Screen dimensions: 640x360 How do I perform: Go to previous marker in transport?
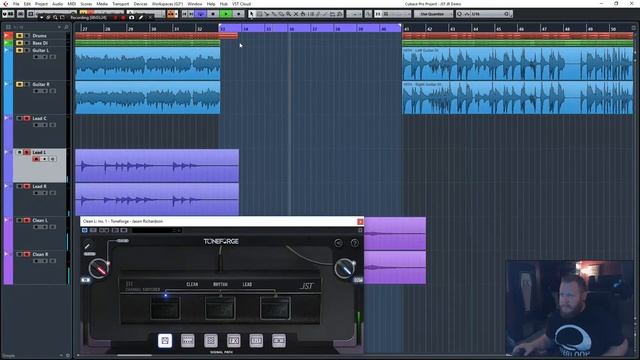tap(184, 14)
